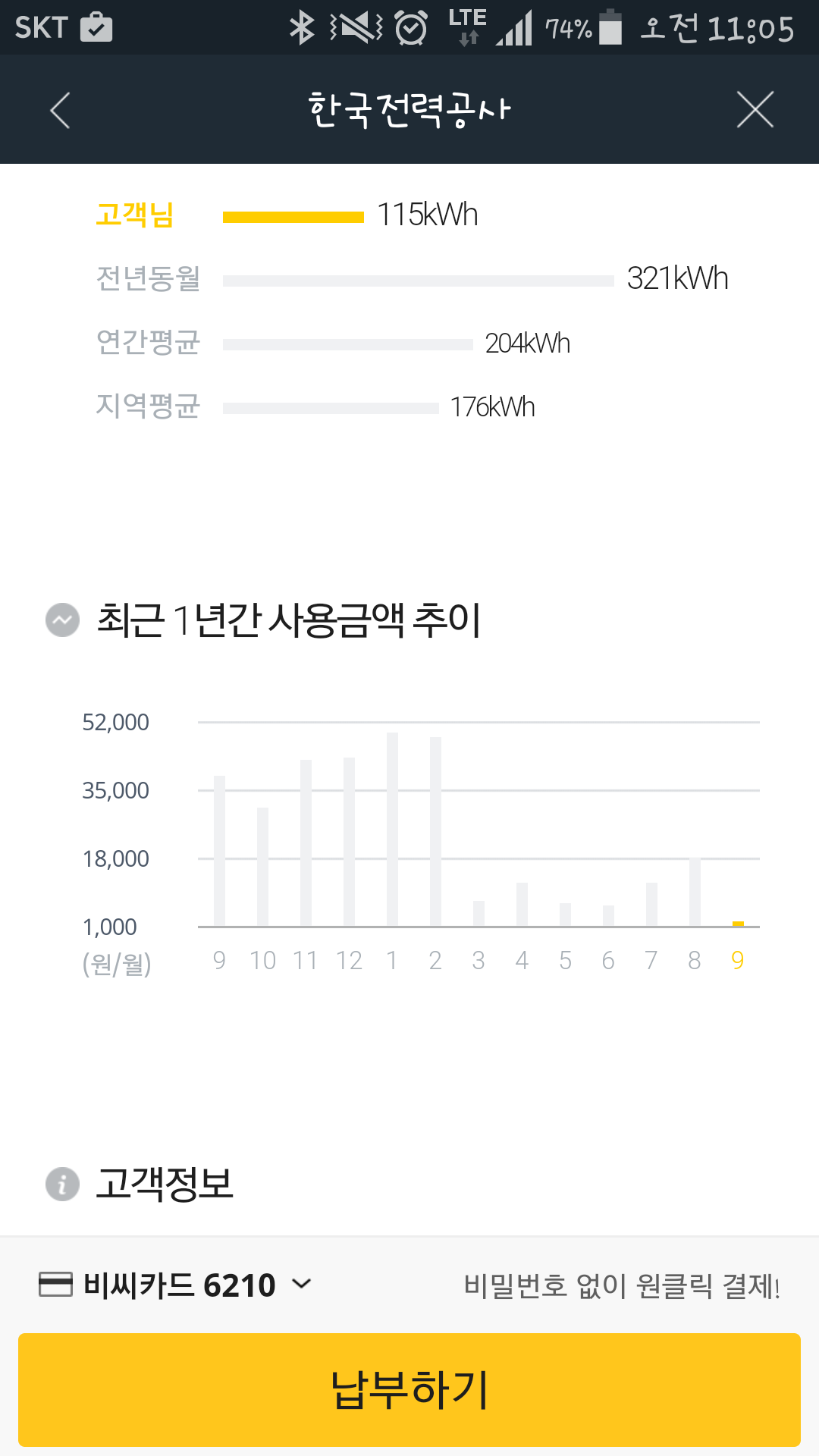The image size is (819, 1456).
Task: Tap the 비밀번호 없이 원클릭 결제 text
Action: (622, 1285)
